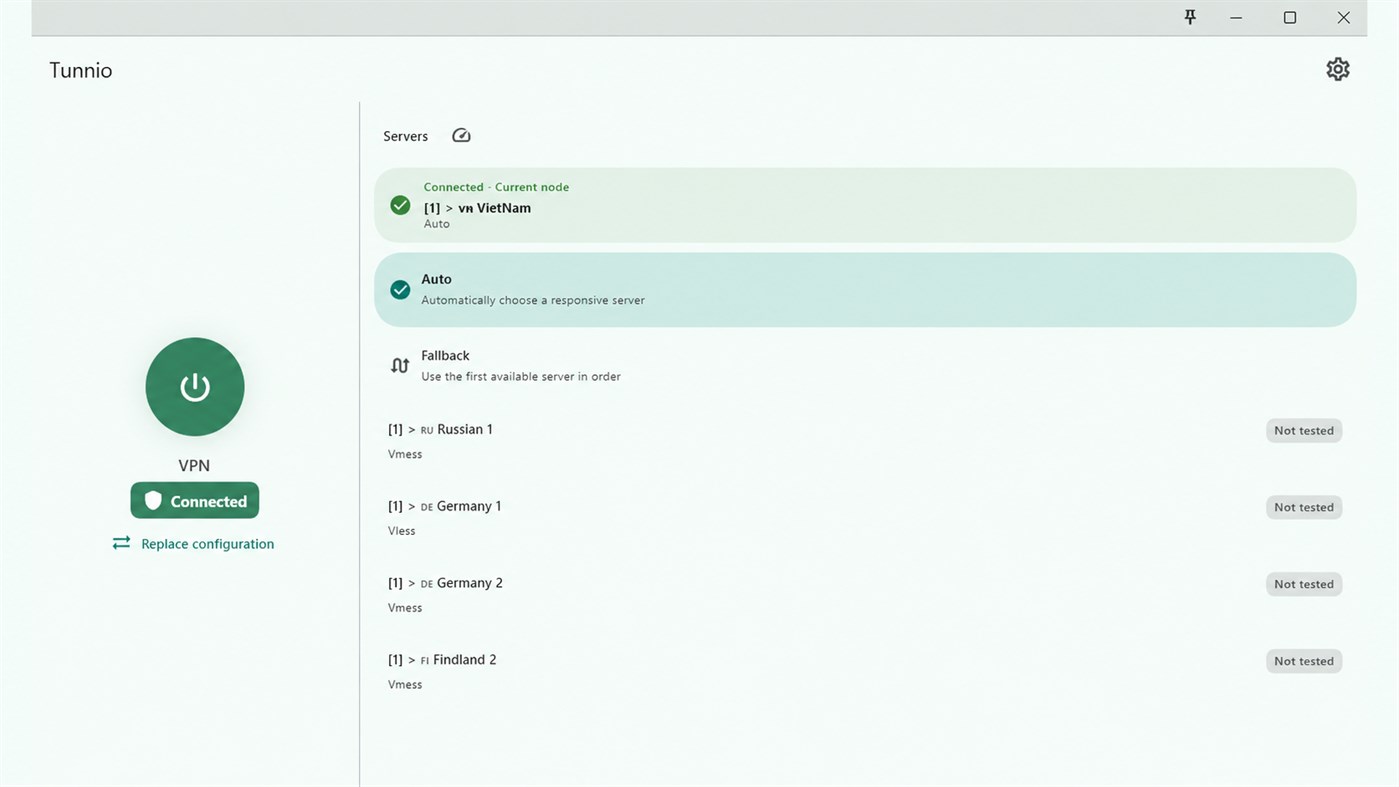Click Not tested badge for Russian 1

pos(1304,431)
